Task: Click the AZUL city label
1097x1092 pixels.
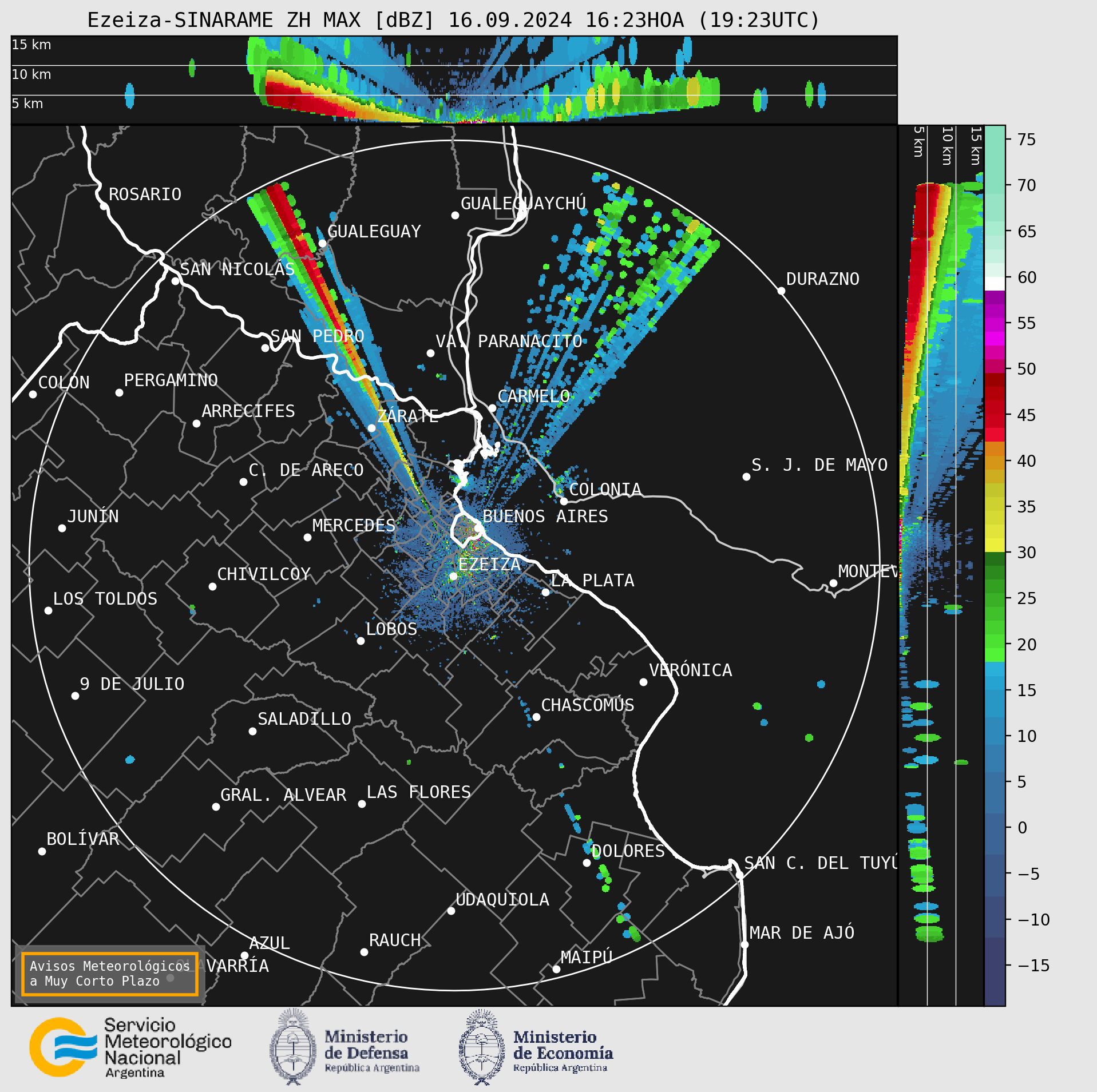Action: coord(270,943)
